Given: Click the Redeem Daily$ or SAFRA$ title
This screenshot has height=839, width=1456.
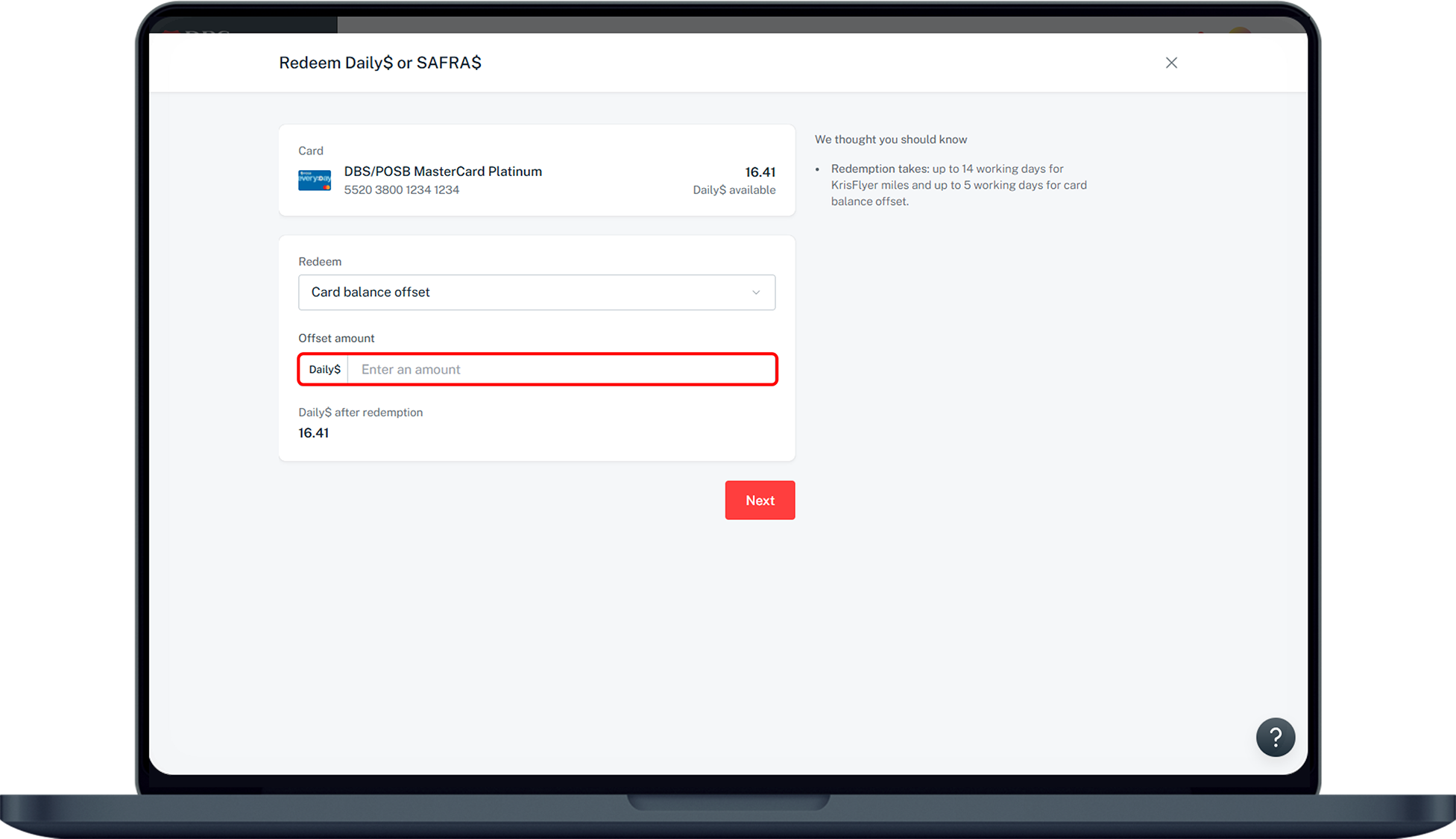Looking at the screenshot, I should click(379, 63).
